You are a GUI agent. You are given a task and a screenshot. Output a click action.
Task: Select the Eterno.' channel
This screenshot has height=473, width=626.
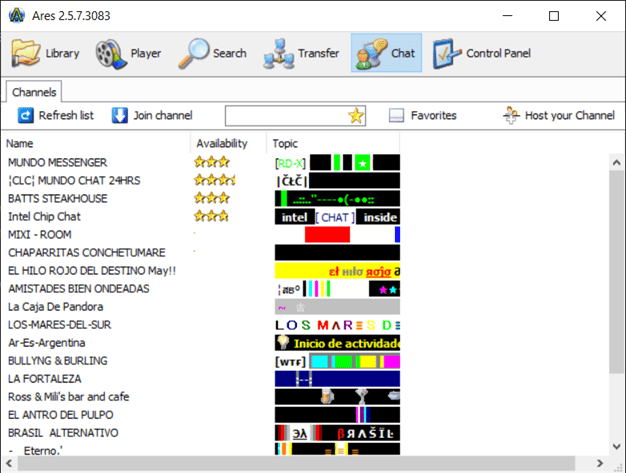tap(36, 451)
